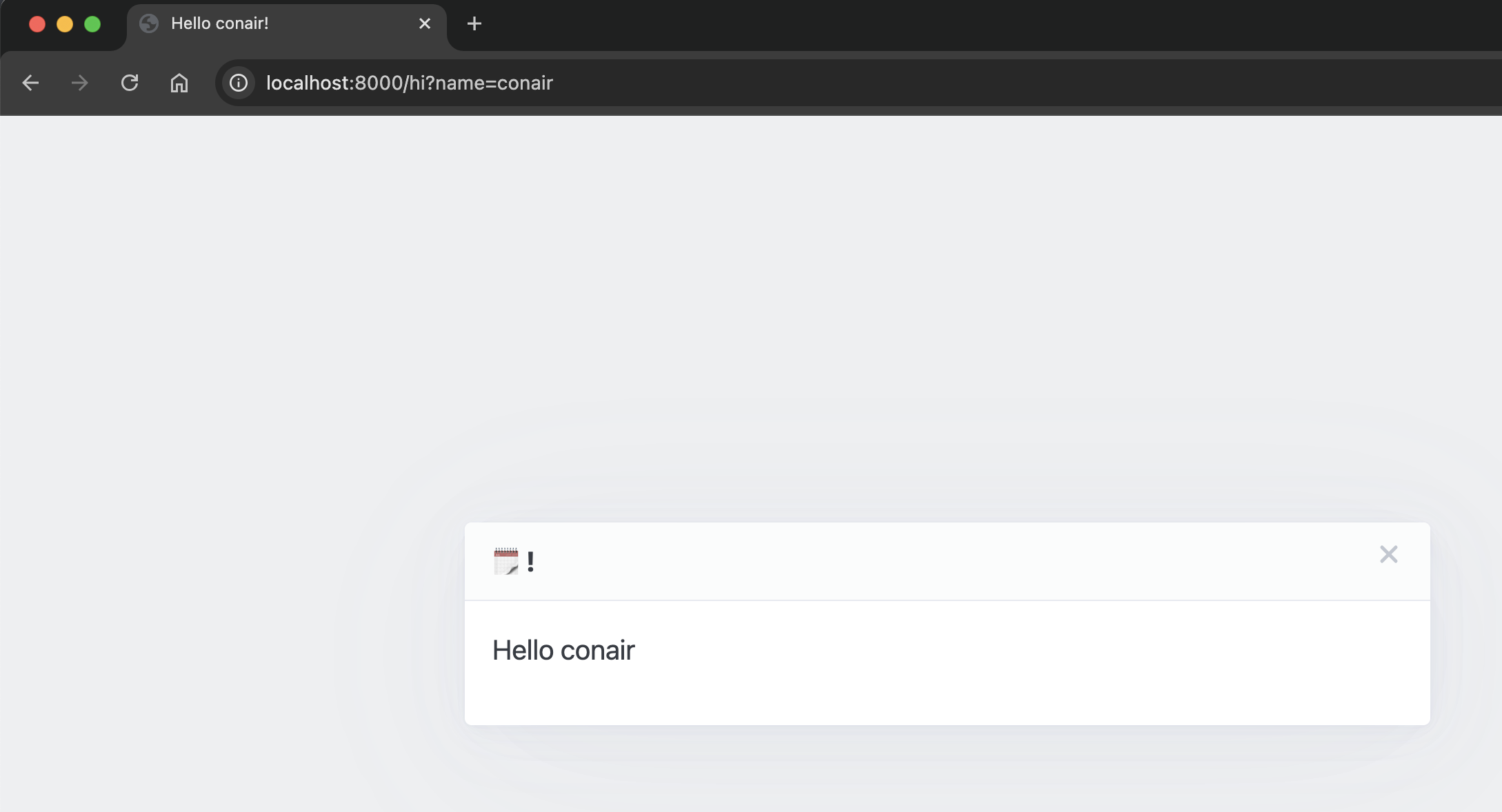
Task: Close the window with red button
Action: click(x=37, y=24)
